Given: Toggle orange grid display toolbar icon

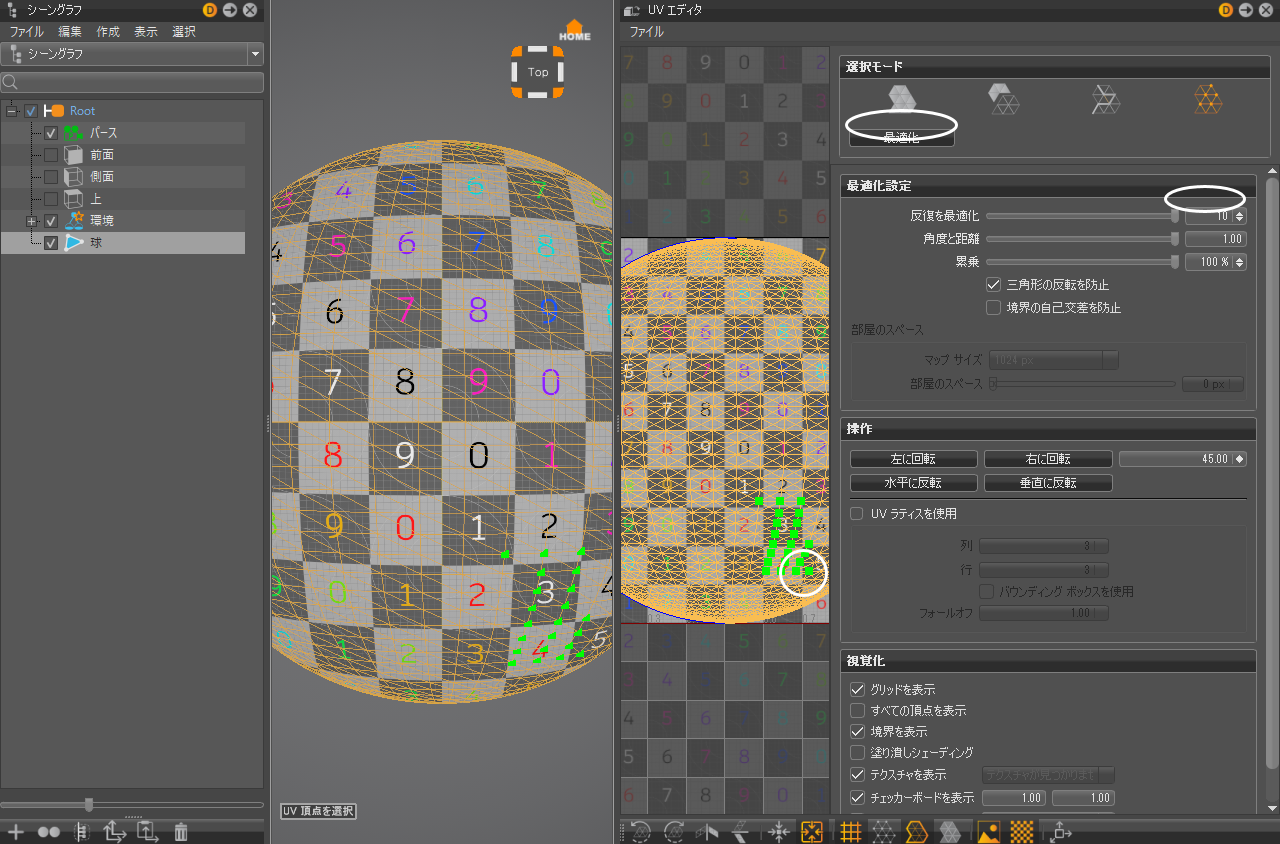Looking at the screenshot, I should (850, 831).
